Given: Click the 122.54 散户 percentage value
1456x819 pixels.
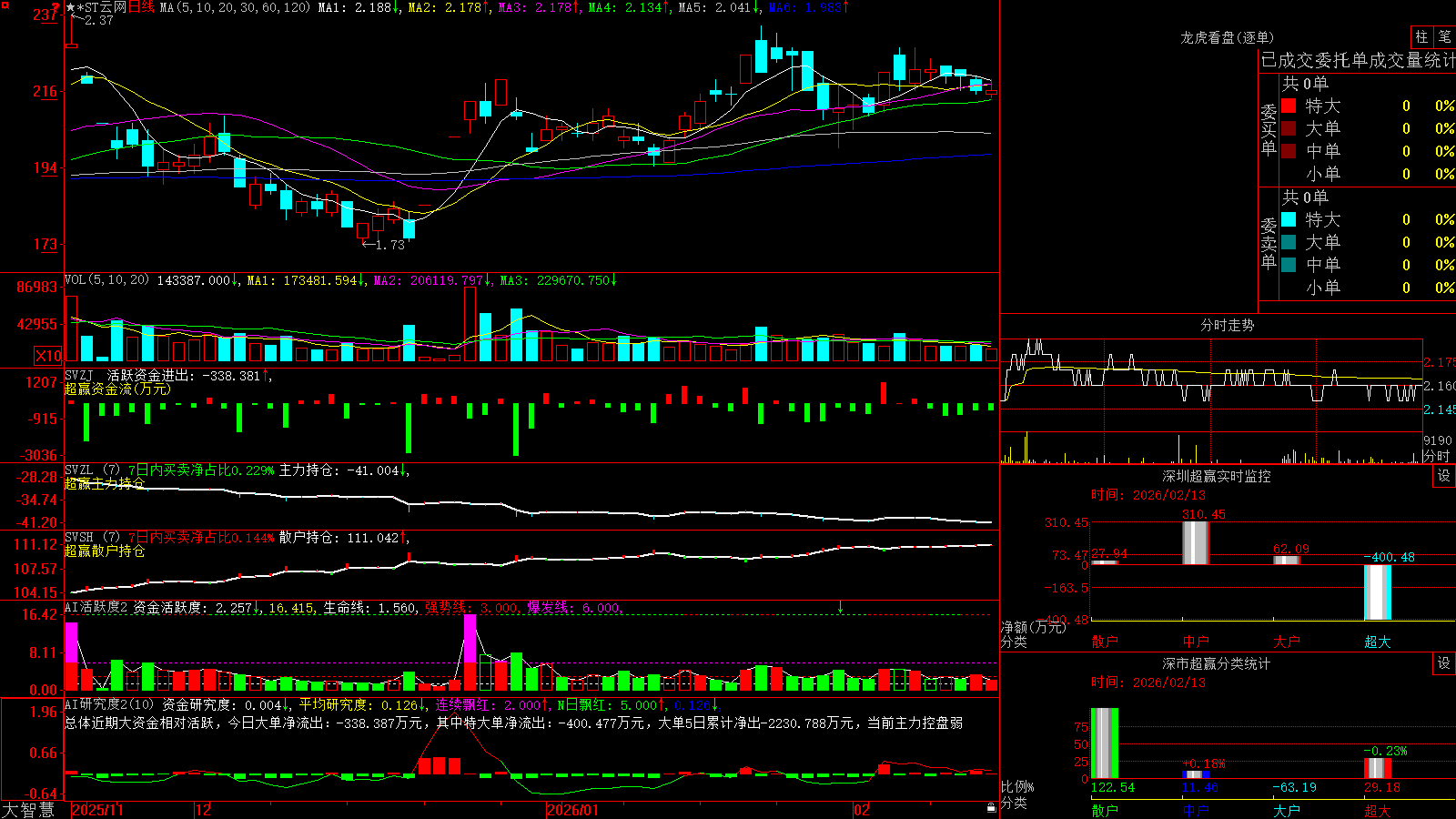Looking at the screenshot, I should pos(1113,787).
